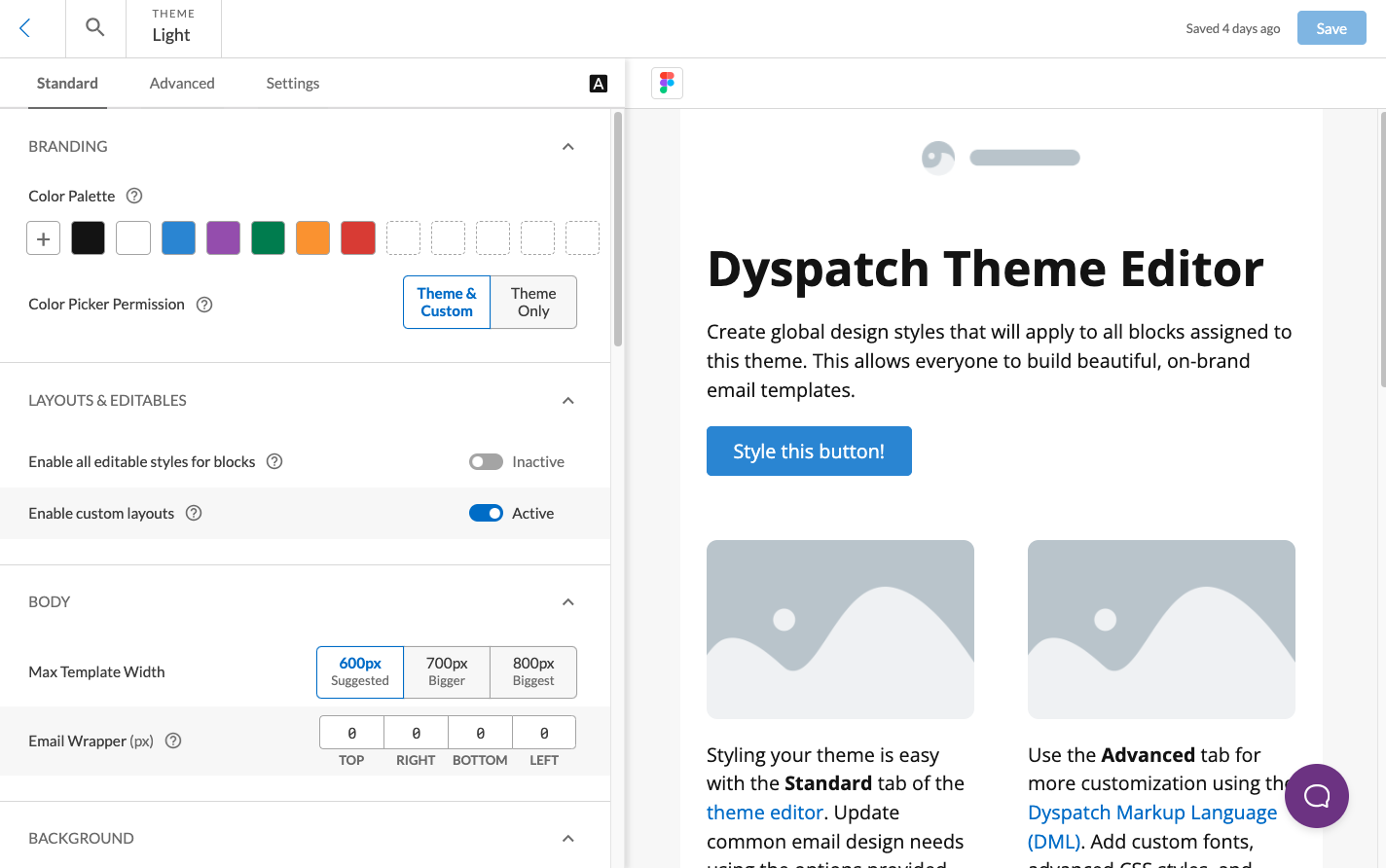Show help for Enable all editable styles

[x=274, y=461]
